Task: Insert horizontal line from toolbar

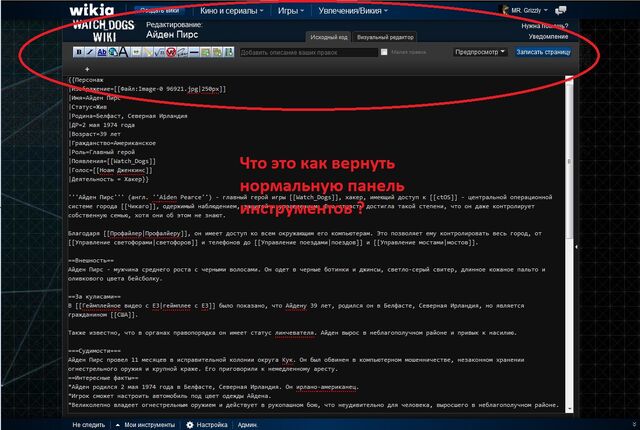Action: (x=194, y=52)
